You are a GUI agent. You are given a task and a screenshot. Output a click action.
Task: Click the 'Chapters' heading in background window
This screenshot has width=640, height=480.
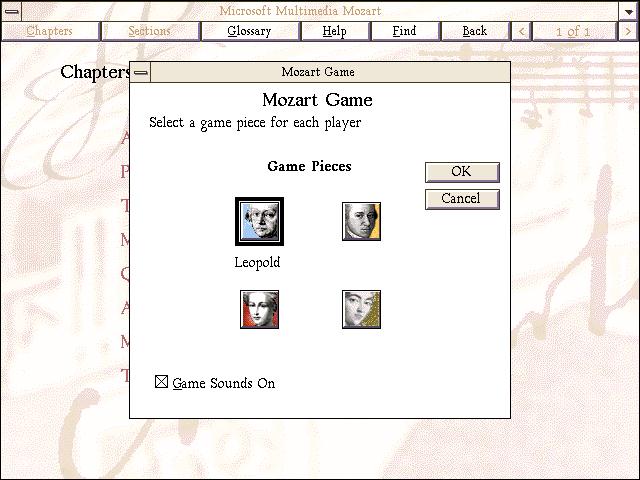click(95, 72)
